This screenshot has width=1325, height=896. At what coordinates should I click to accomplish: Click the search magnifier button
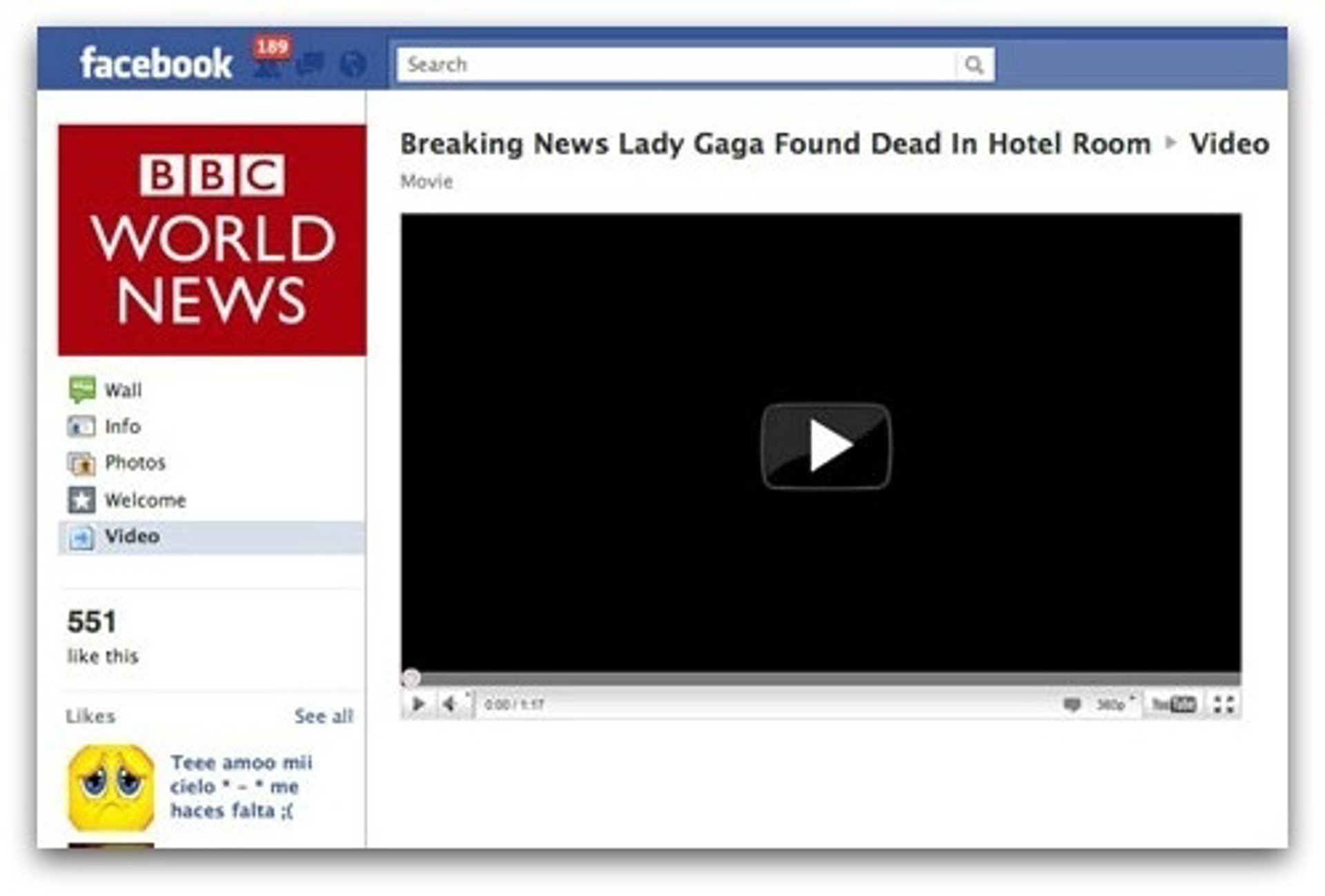[x=973, y=65]
